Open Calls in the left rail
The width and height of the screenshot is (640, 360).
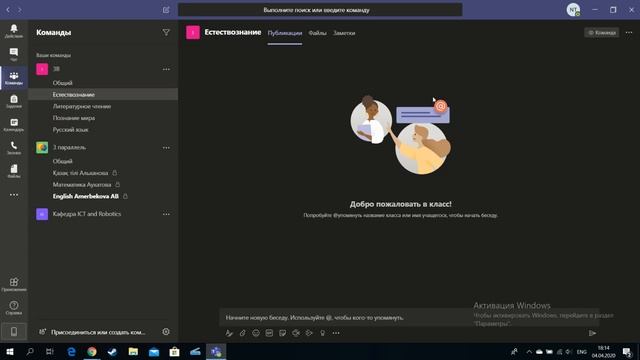[x=13, y=148]
